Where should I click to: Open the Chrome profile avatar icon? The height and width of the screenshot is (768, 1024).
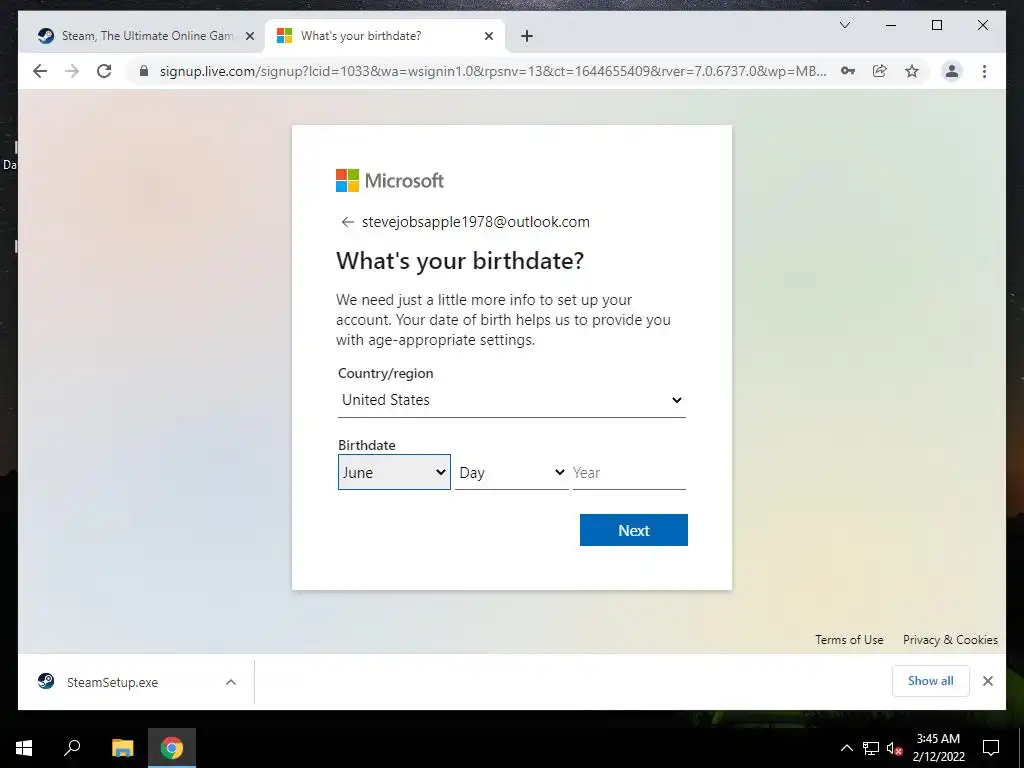click(952, 71)
